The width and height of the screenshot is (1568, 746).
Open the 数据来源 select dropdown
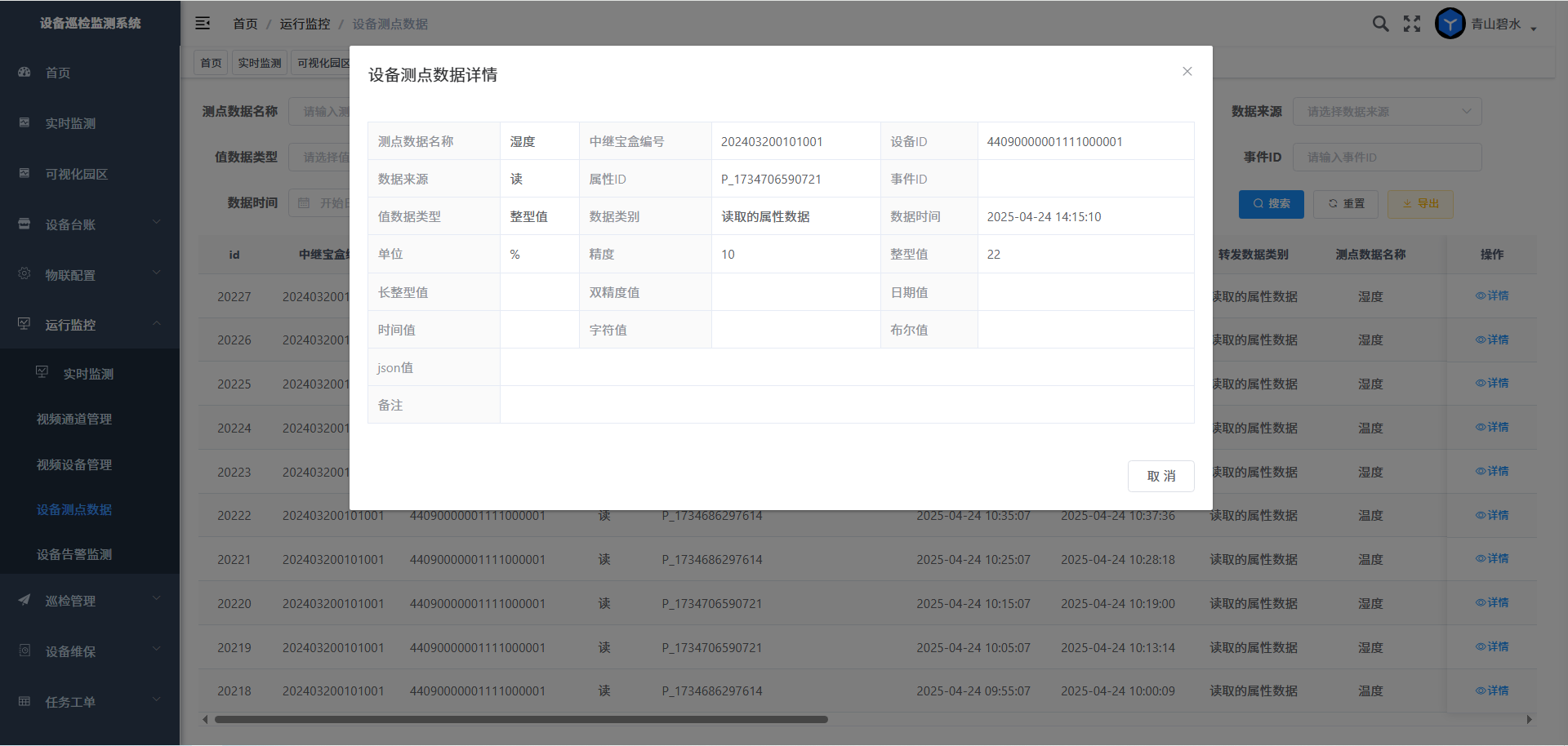pyautogui.click(x=1386, y=112)
